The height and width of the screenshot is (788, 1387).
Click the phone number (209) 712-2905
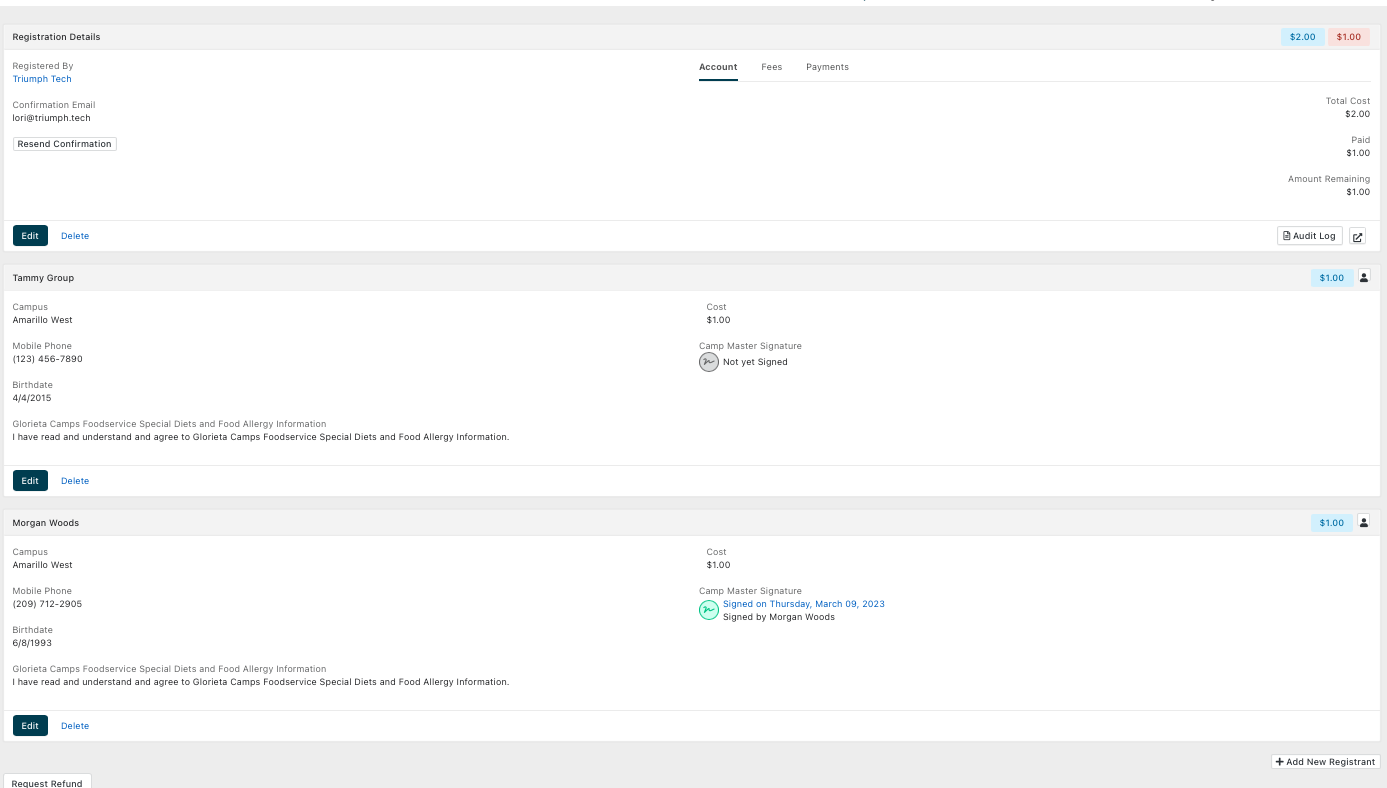coord(48,604)
